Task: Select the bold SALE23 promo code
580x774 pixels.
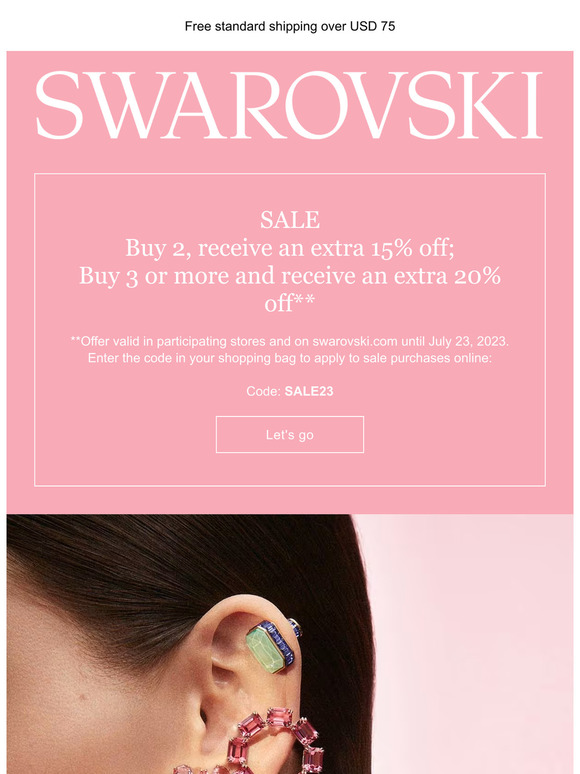Action: click(x=309, y=391)
